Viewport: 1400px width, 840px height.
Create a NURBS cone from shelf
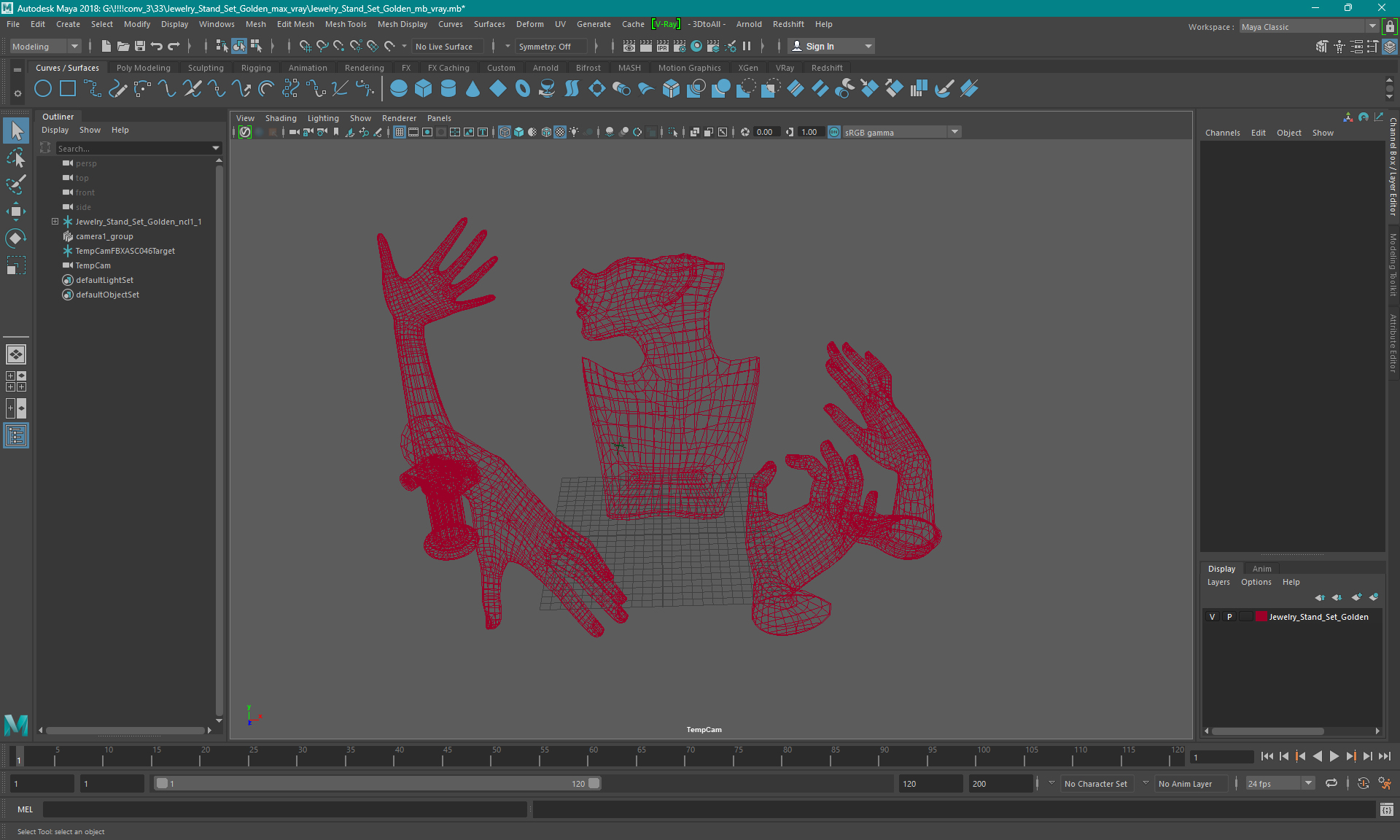point(473,89)
